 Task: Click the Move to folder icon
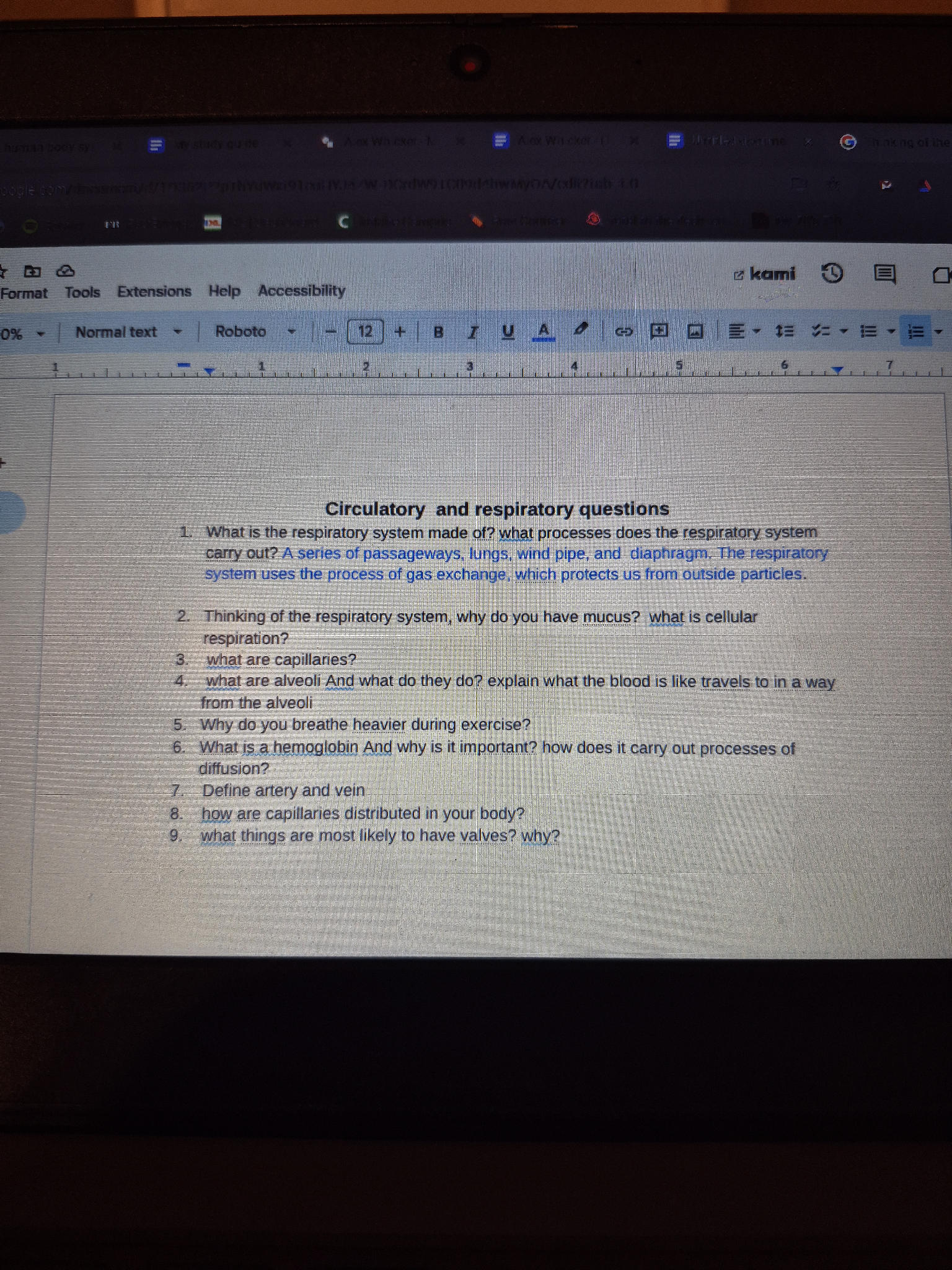32,272
